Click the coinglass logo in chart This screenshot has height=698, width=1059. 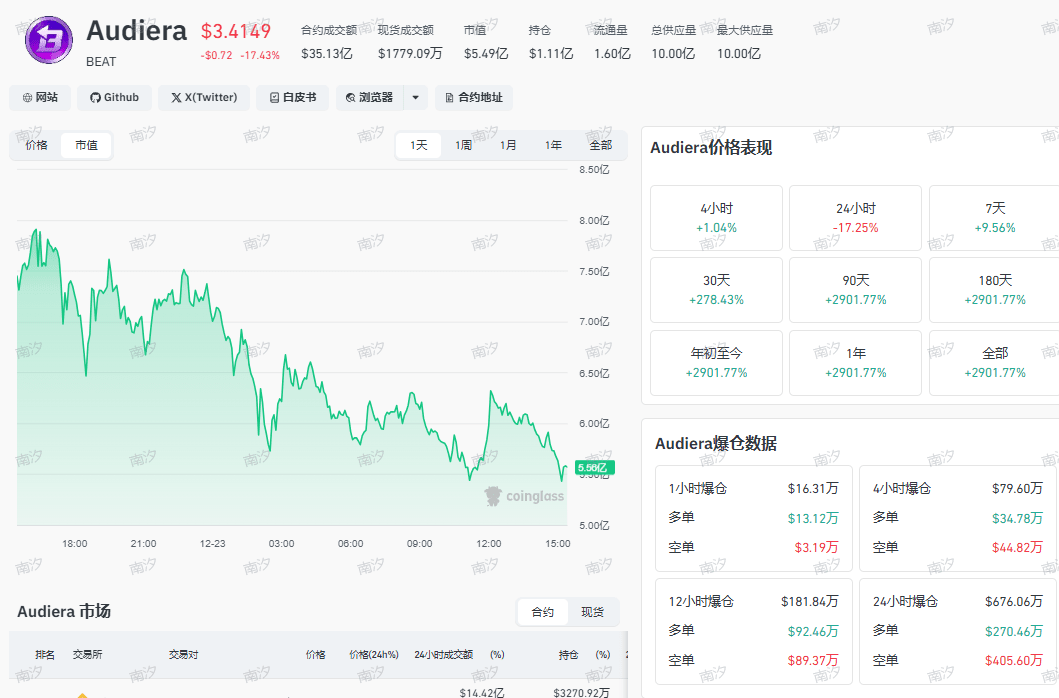524,497
